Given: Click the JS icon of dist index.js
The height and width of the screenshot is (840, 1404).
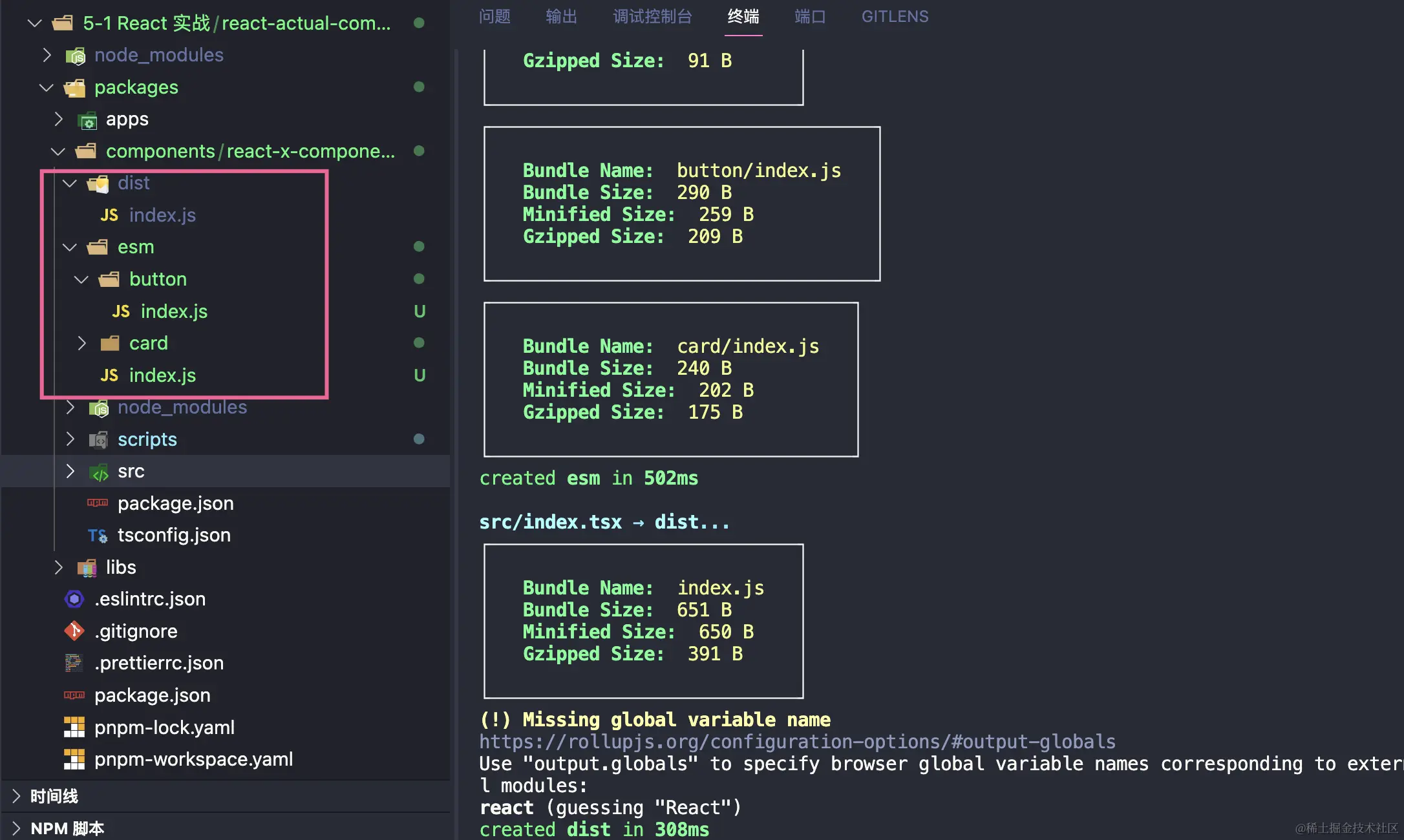Looking at the screenshot, I should [109, 215].
